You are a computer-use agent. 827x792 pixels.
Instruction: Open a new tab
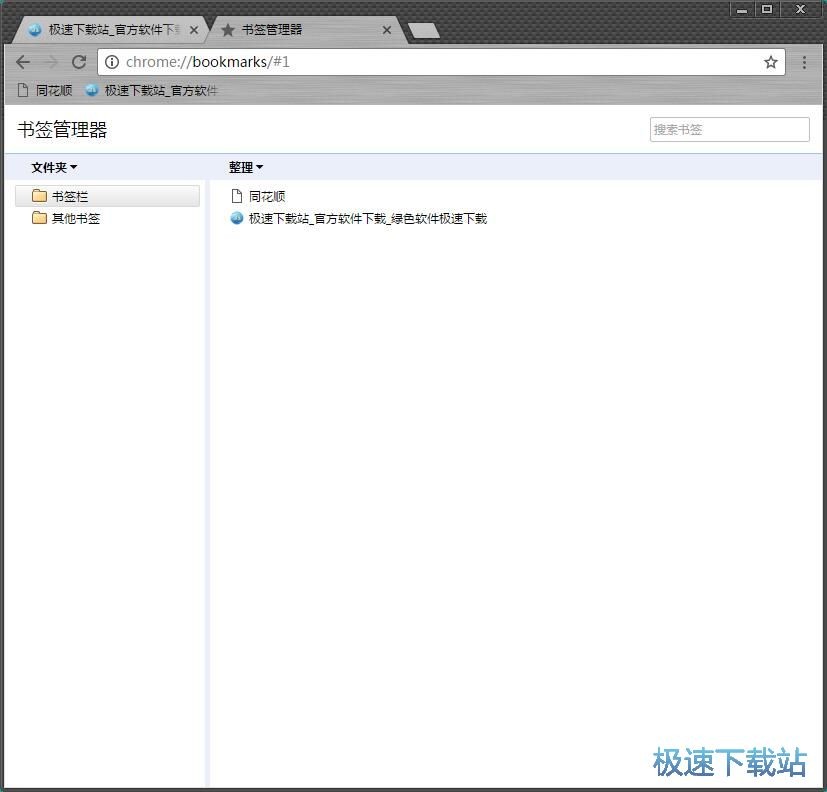coord(424,31)
